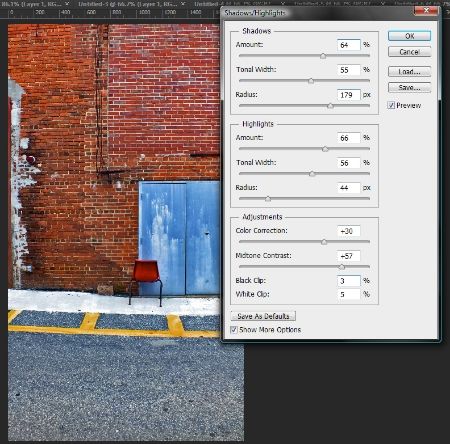Click the Midtone Contrast slider handle
The height and width of the screenshot is (444, 450).
click(342, 267)
